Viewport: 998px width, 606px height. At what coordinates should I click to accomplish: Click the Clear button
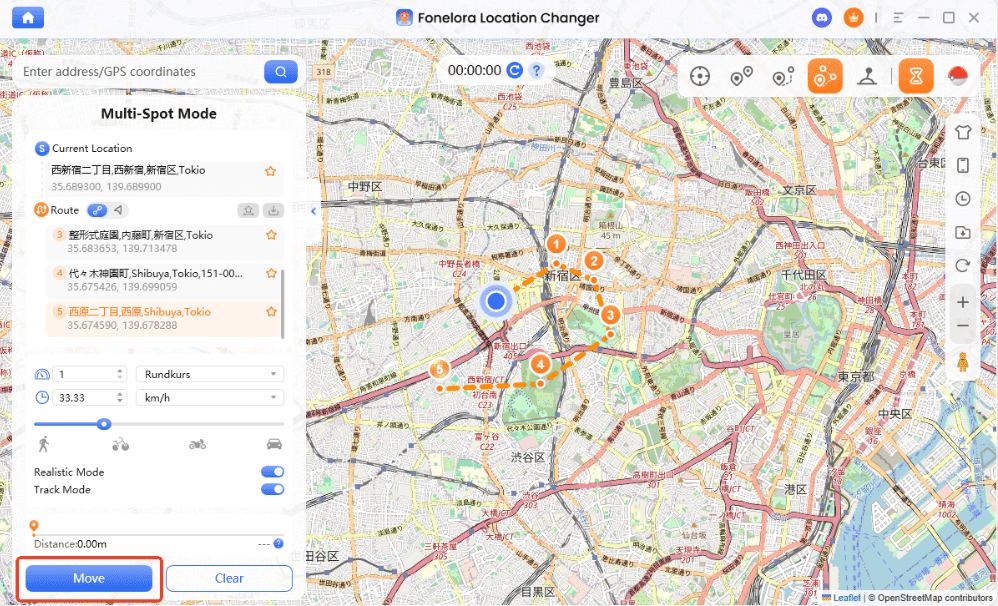pyautogui.click(x=229, y=579)
